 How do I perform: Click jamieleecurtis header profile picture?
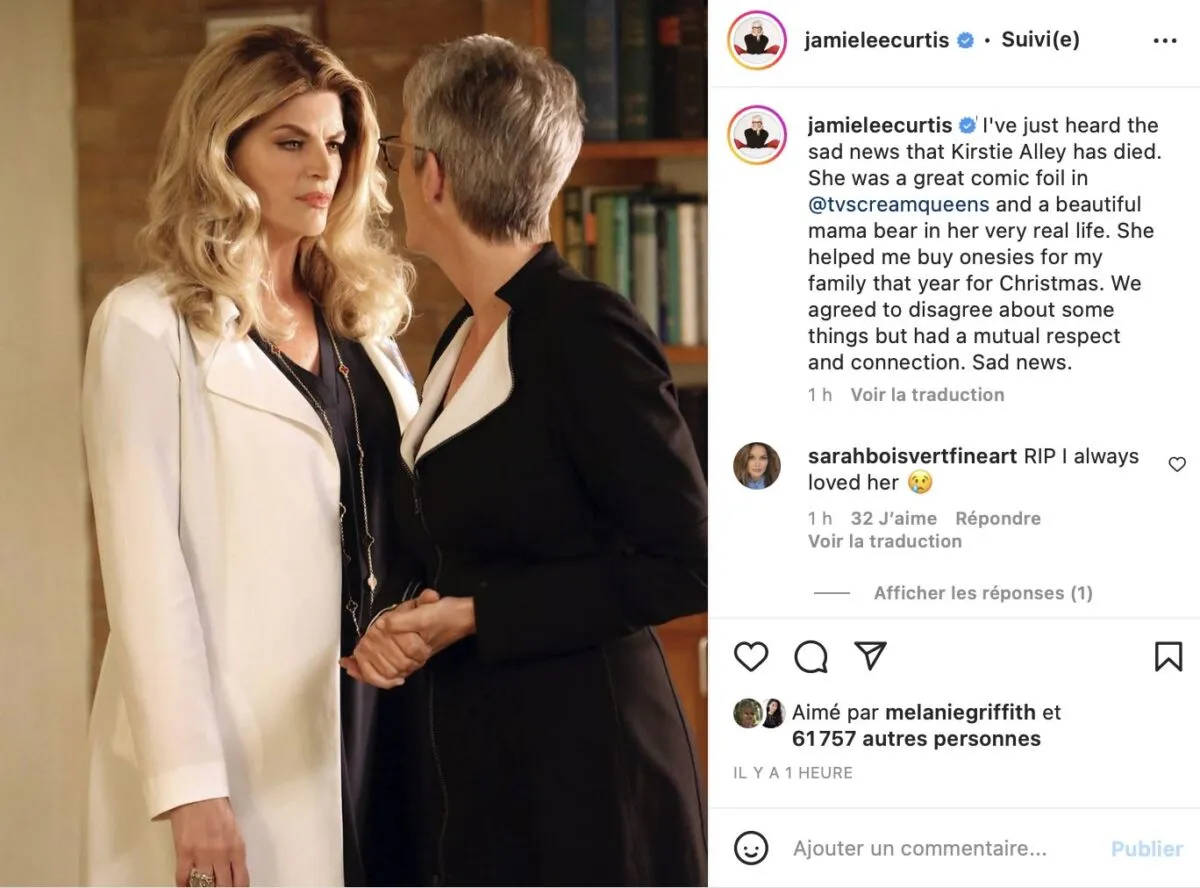click(757, 40)
